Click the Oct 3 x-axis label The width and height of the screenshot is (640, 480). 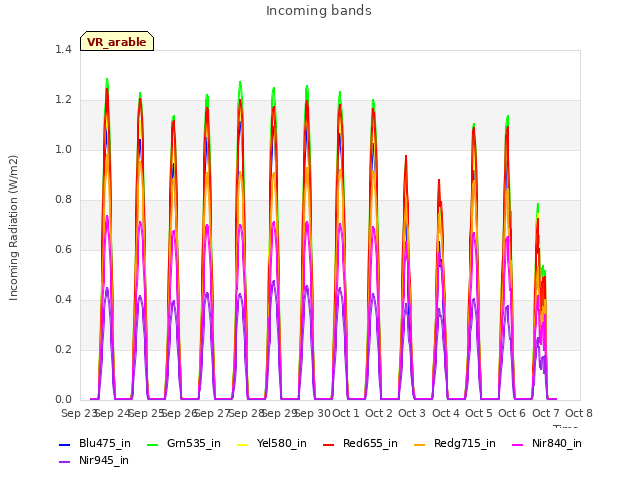coord(412,413)
